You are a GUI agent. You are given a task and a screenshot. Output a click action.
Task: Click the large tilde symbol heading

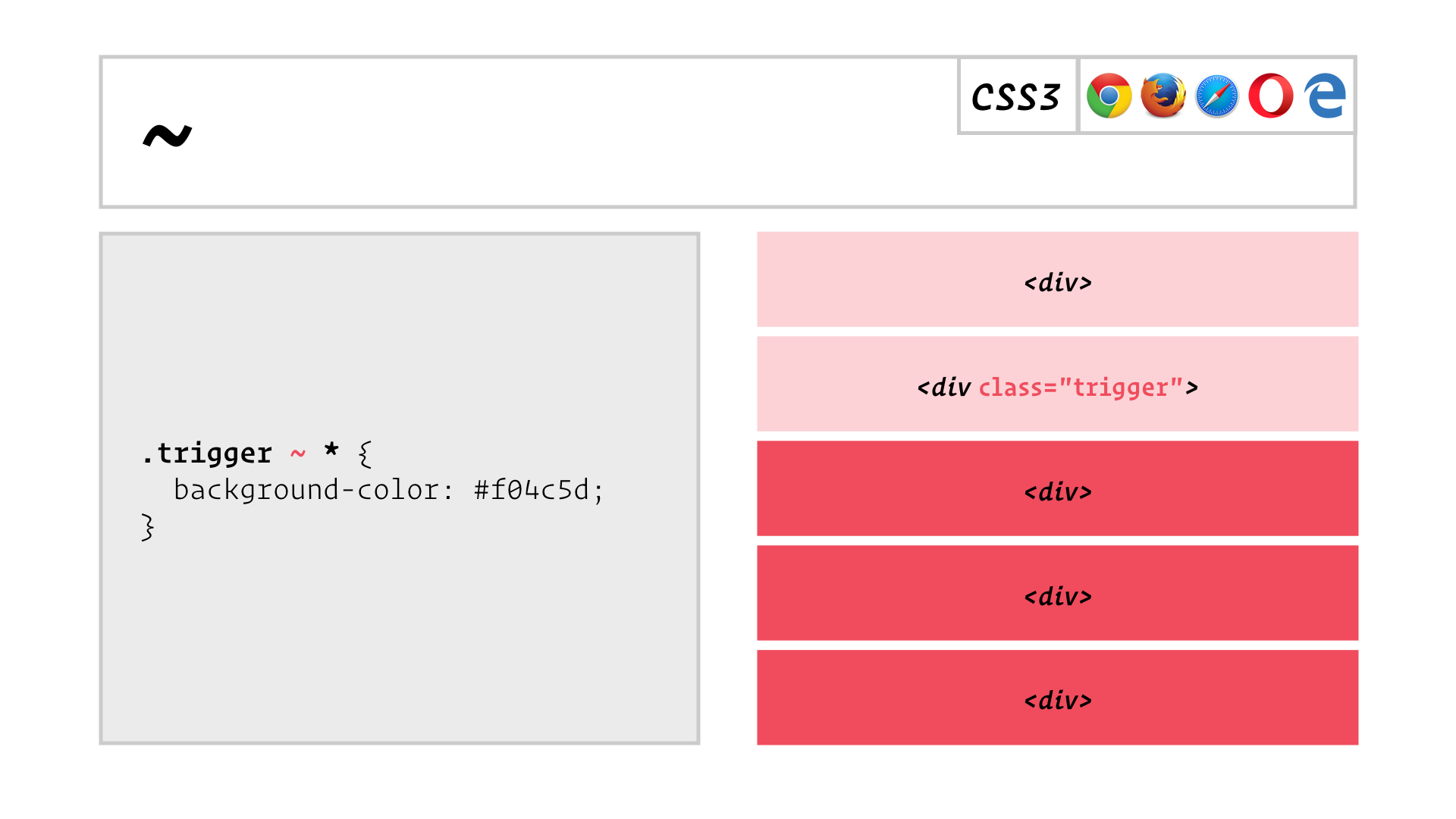[168, 136]
